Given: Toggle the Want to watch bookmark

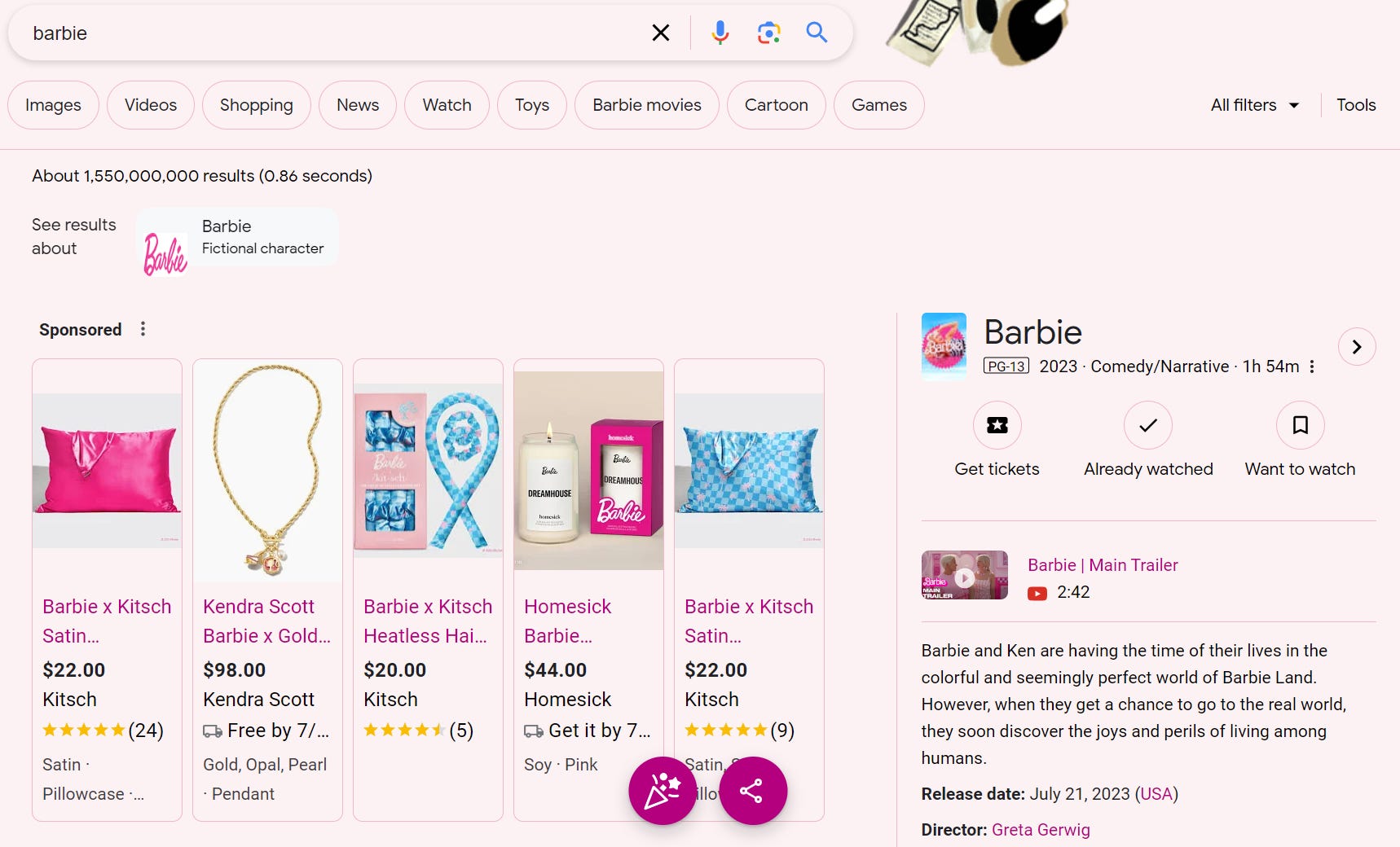Looking at the screenshot, I should point(1300,425).
